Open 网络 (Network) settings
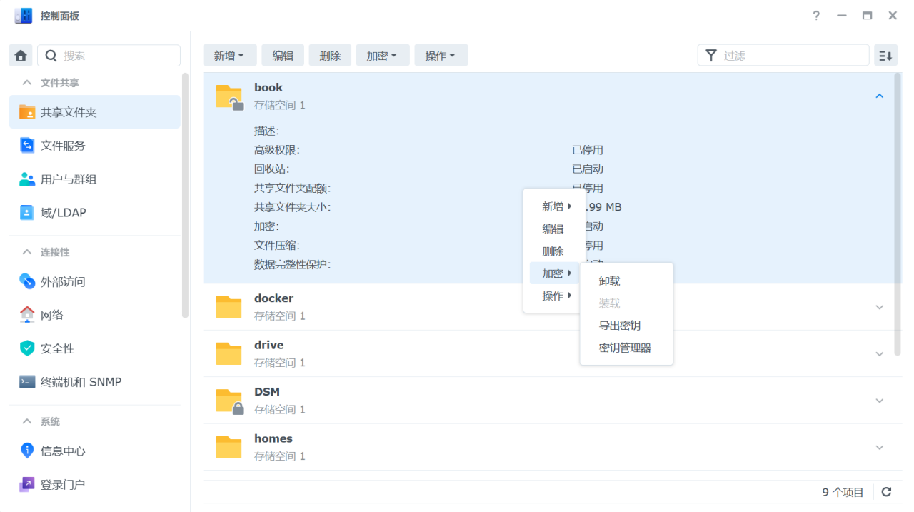Viewport: 914px width, 512px height. 51,315
